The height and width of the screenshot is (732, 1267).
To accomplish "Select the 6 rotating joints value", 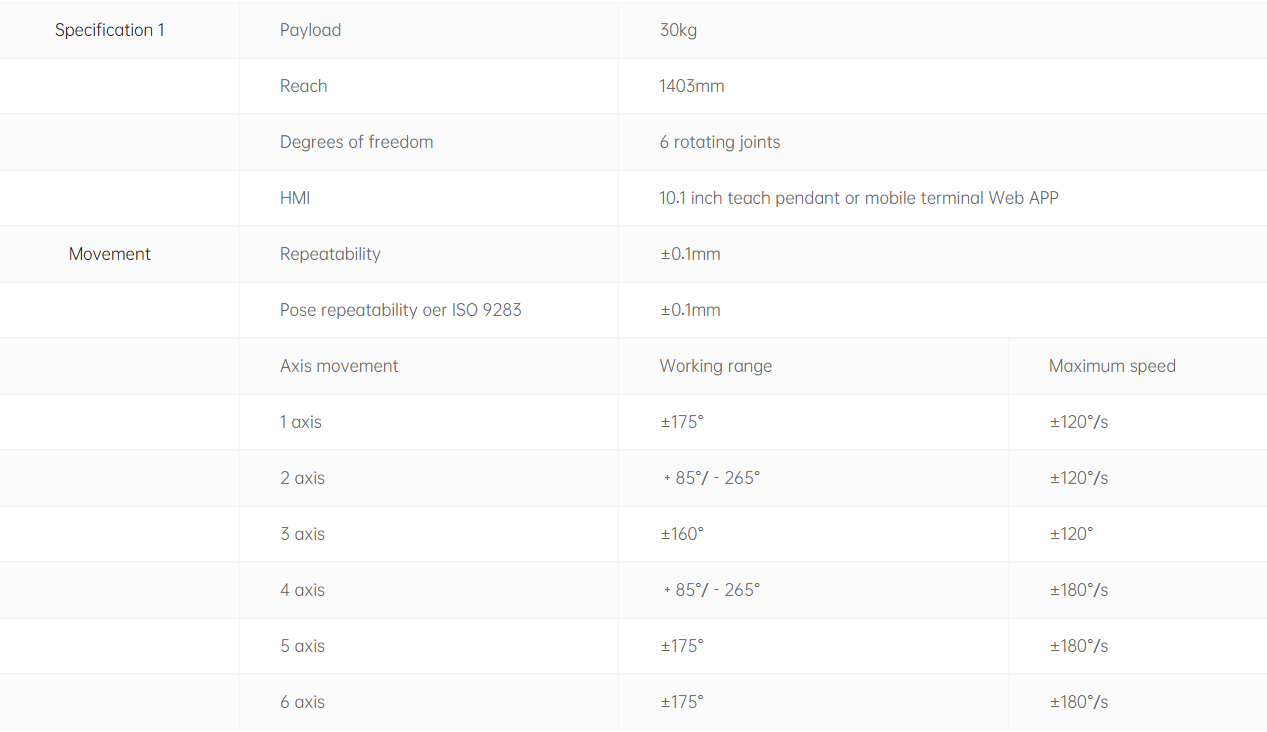I will pyautogui.click(x=720, y=142).
